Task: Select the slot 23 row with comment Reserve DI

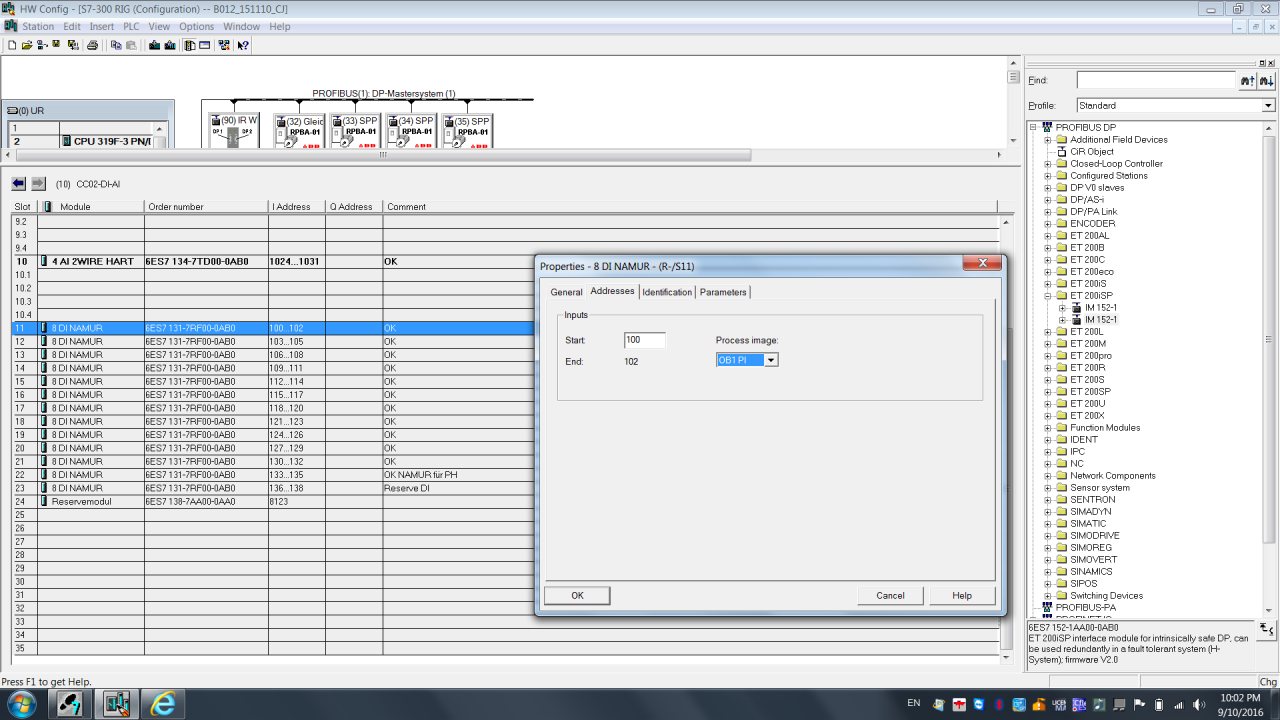Action: point(272,488)
